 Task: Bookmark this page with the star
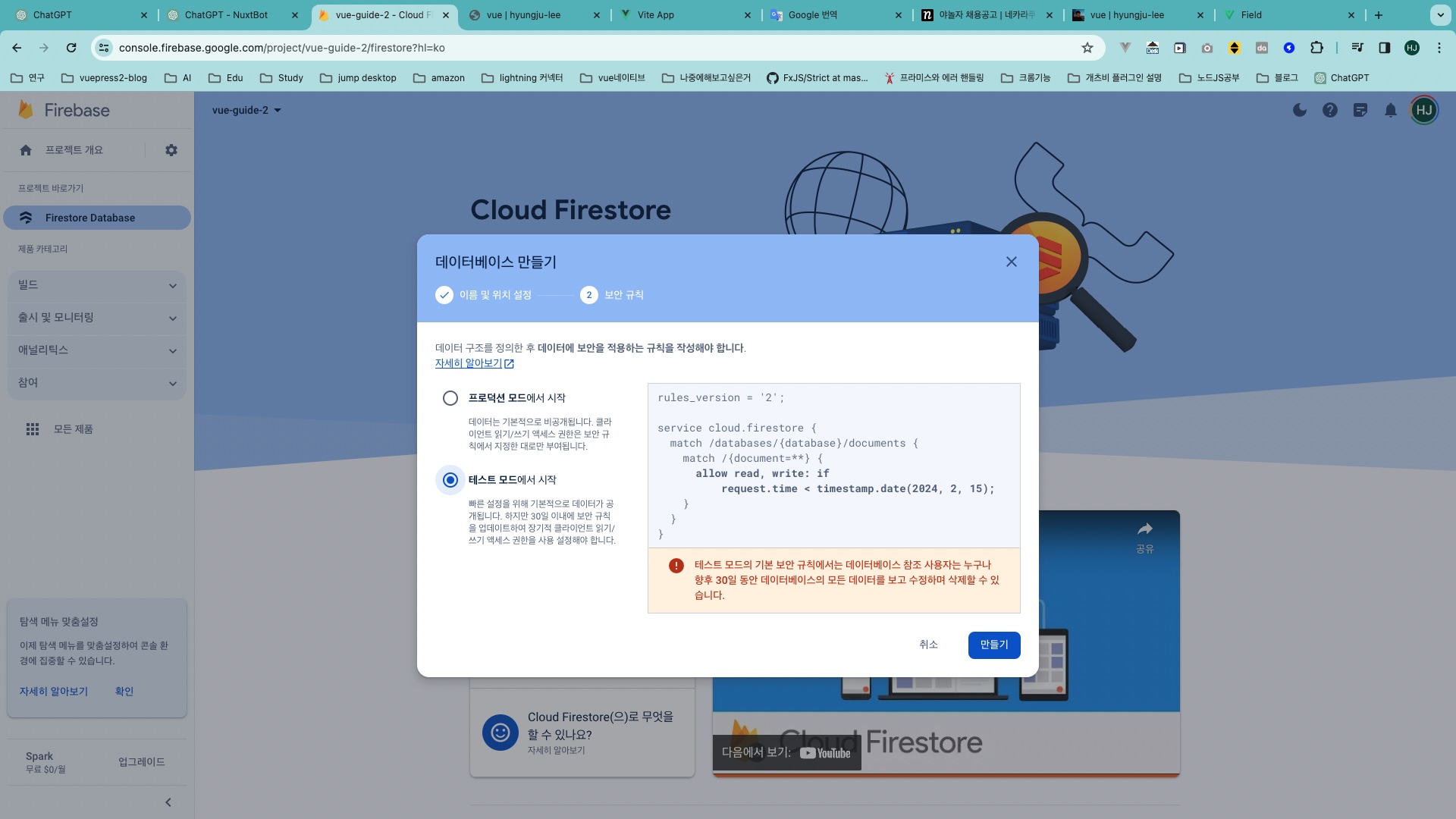pos(1087,48)
